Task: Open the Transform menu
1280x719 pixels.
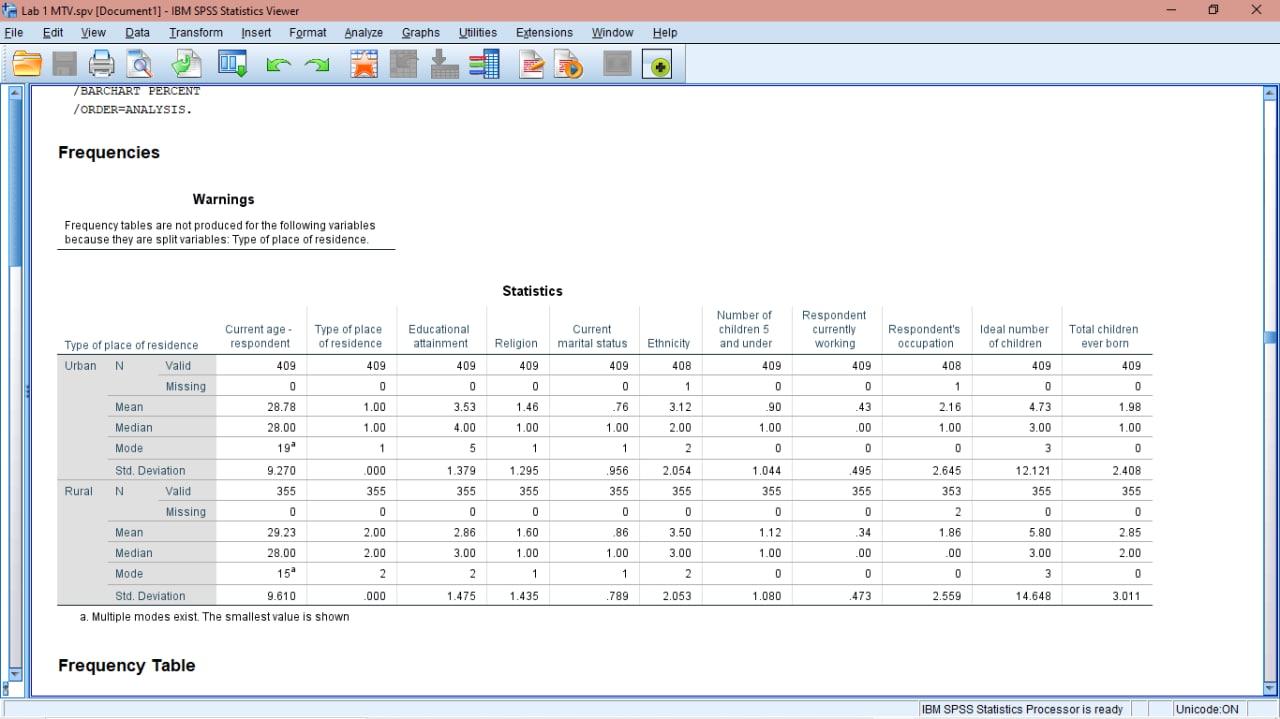Action: [195, 32]
